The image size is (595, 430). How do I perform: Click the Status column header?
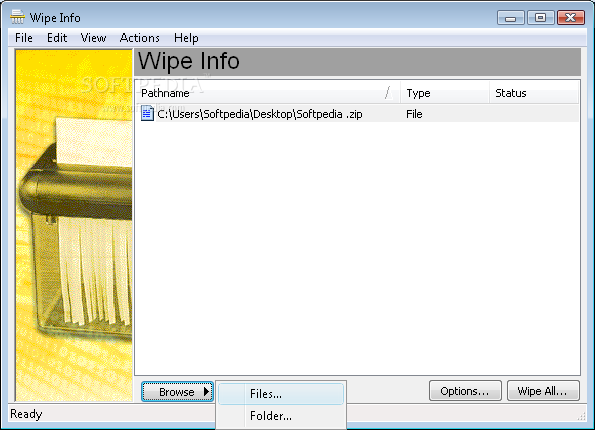[x=534, y=93]
